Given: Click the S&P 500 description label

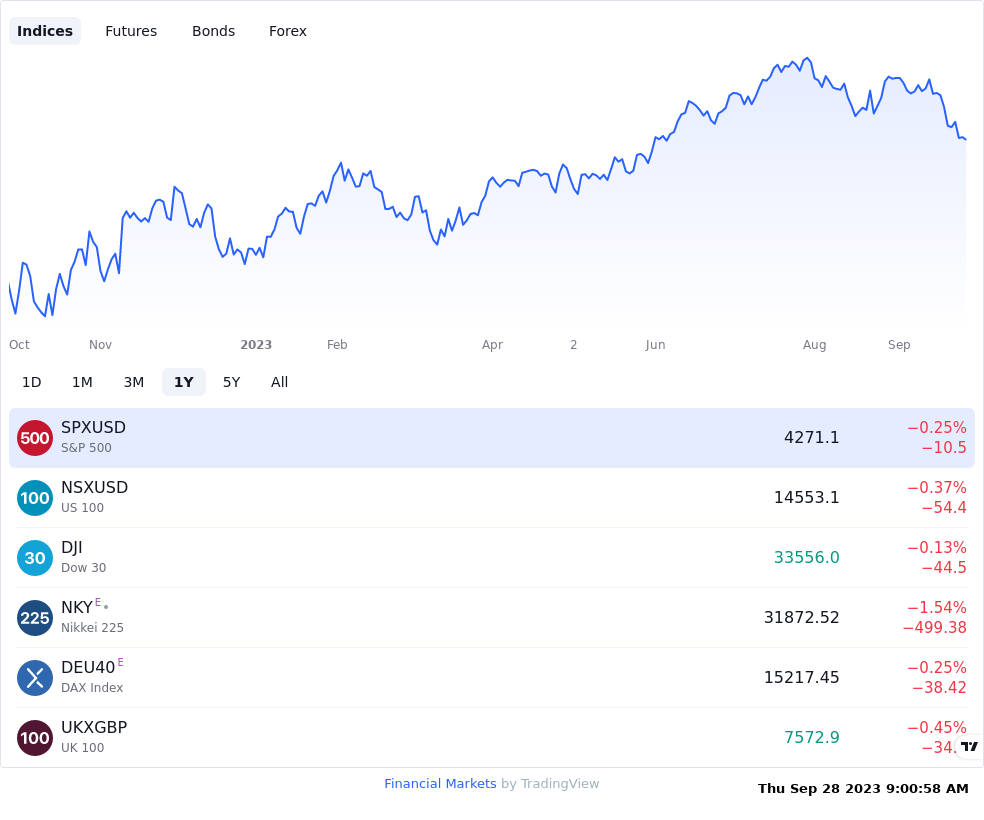Looking at the screenshot, I should click(x=86, y=448).
